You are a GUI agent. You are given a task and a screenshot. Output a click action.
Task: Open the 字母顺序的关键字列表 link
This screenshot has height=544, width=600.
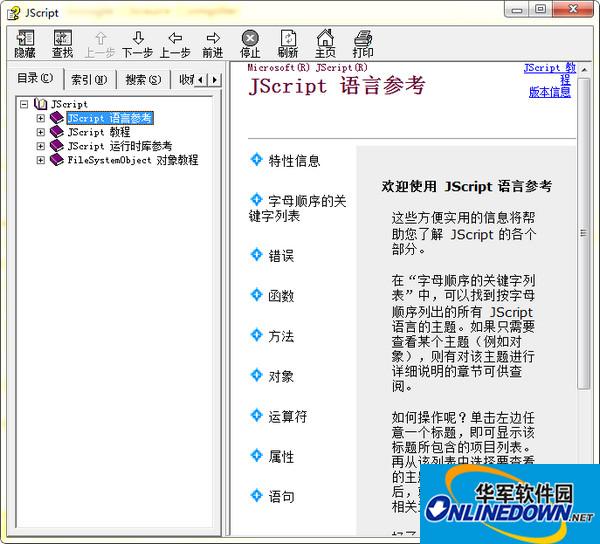(298, 208)
